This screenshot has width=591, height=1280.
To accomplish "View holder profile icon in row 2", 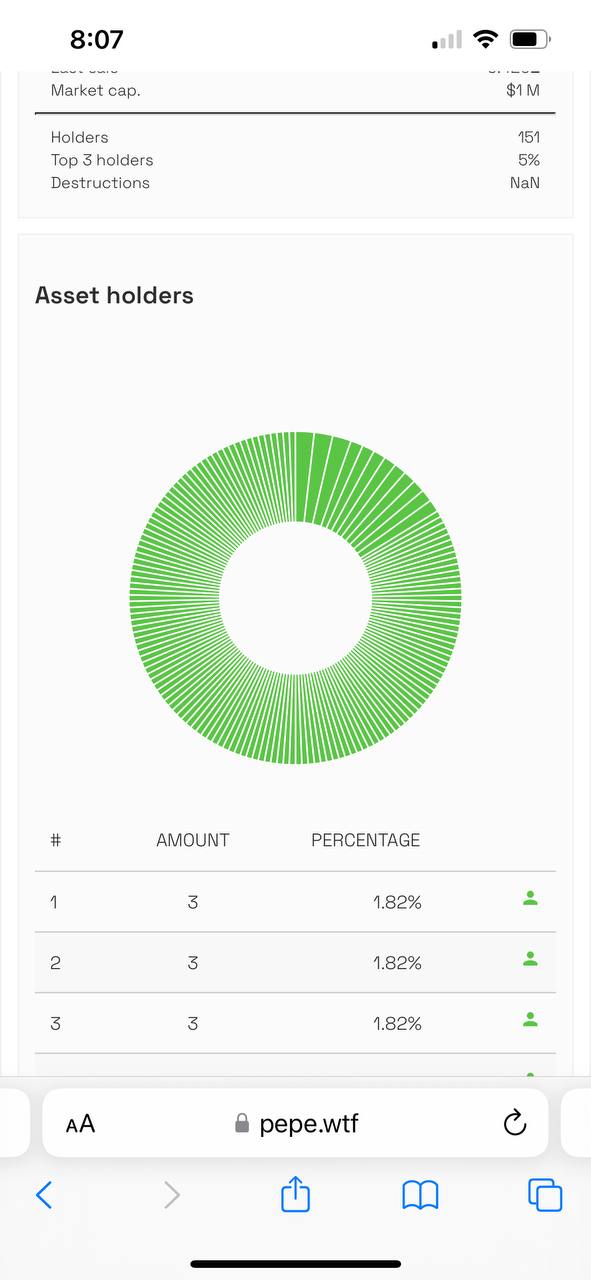I will coord(531,959).
